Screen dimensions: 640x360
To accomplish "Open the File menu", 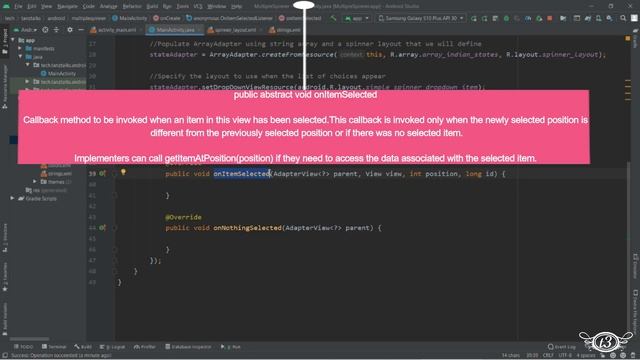I will coord(18,6).
